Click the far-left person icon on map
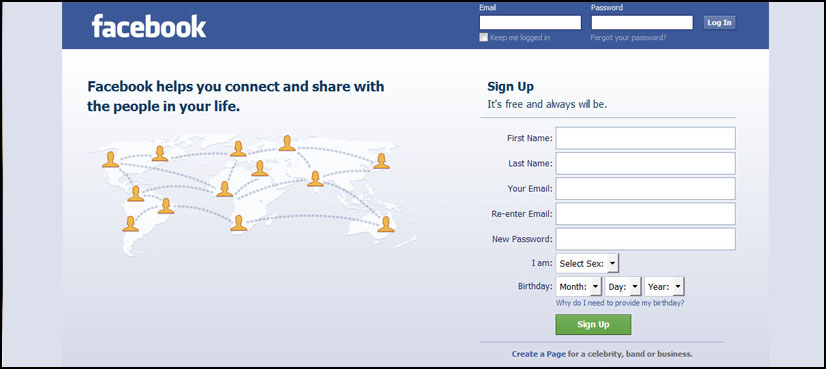Viewport: 826px width, 369px height. pos(110,160)
